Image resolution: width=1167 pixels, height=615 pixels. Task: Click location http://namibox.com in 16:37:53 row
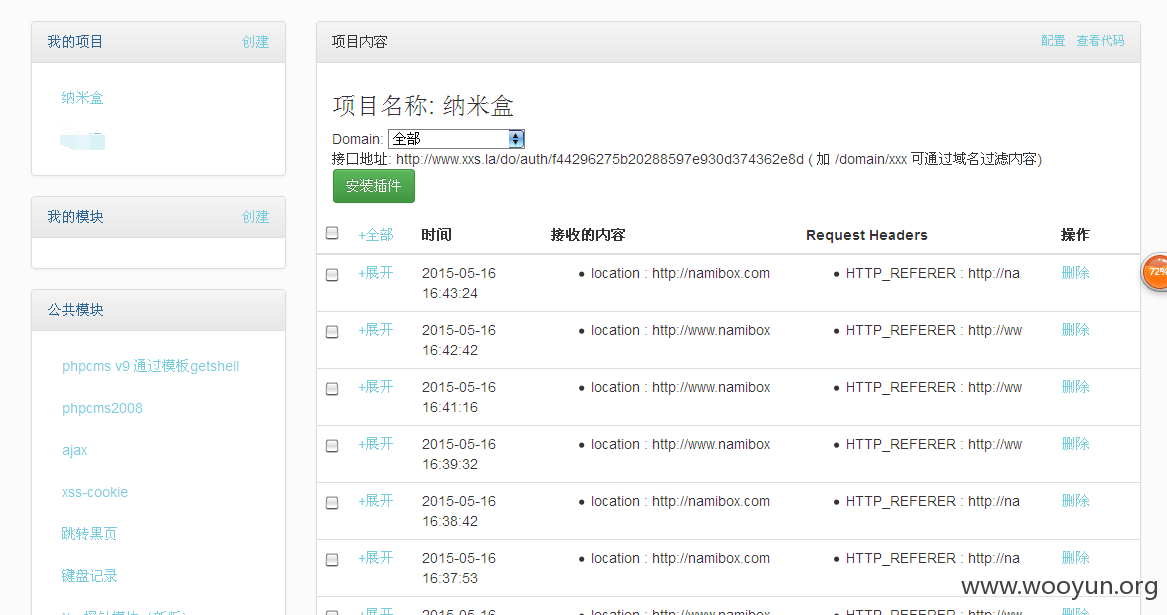(x=680, y=558)
